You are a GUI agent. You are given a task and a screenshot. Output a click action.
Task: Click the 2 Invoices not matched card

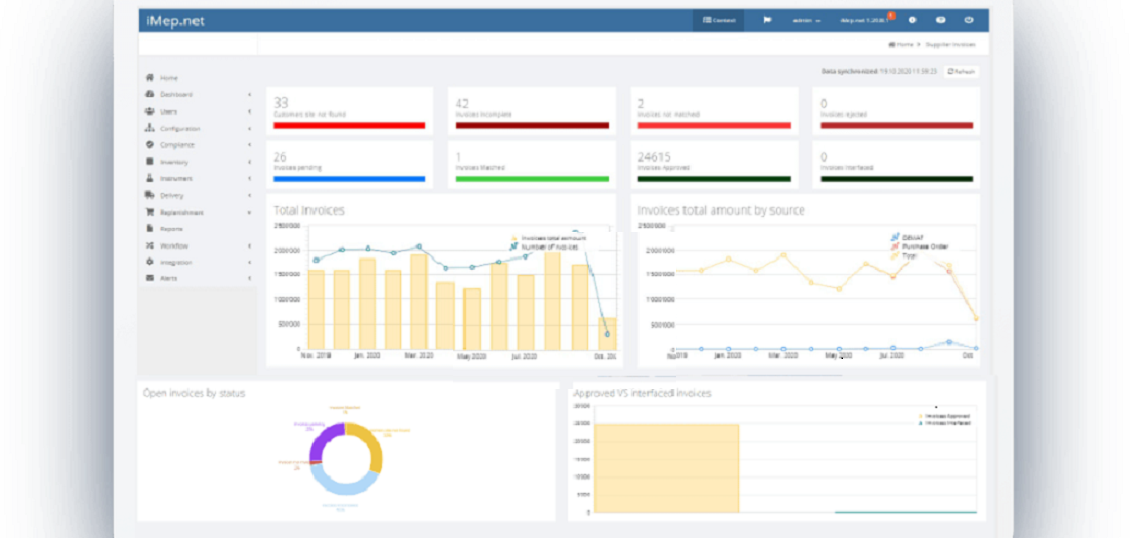click(x=715, y=110)
